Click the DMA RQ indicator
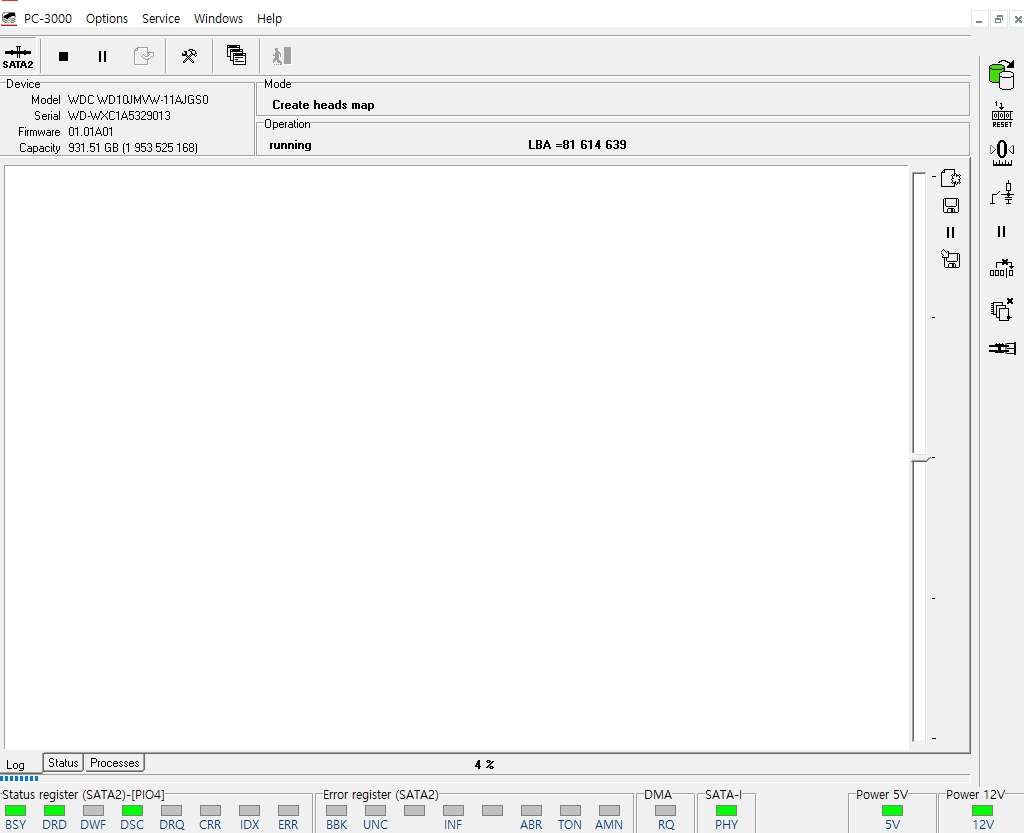This screenshot has height=833, width=1024. (665, 810)
